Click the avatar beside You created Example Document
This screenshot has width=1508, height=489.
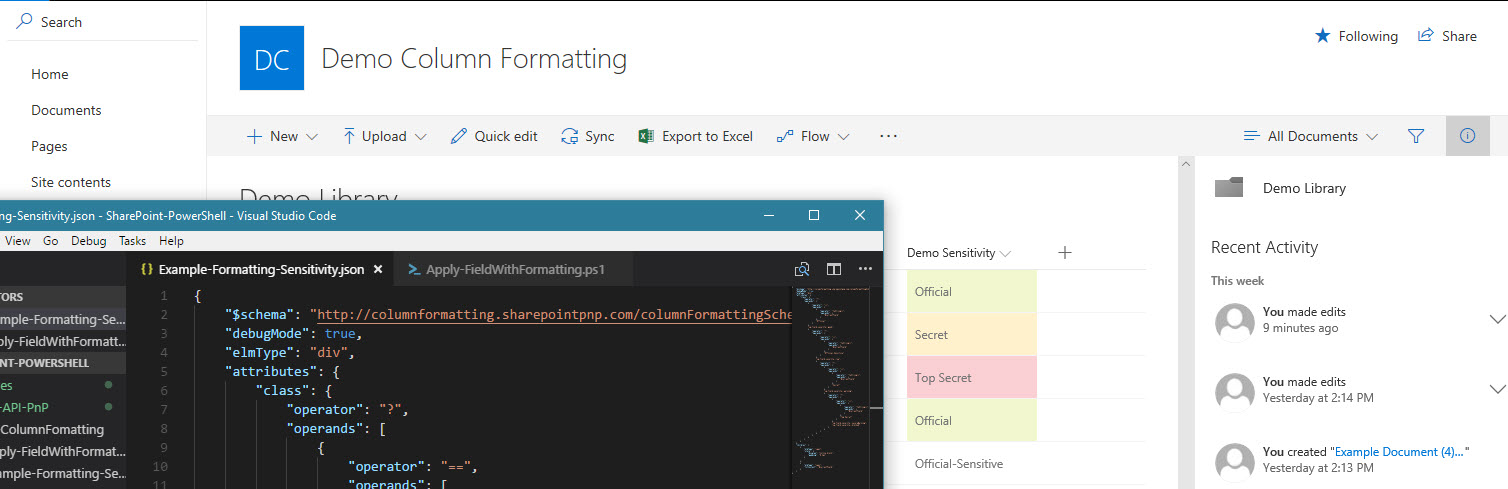click(x=1234, y=462)
